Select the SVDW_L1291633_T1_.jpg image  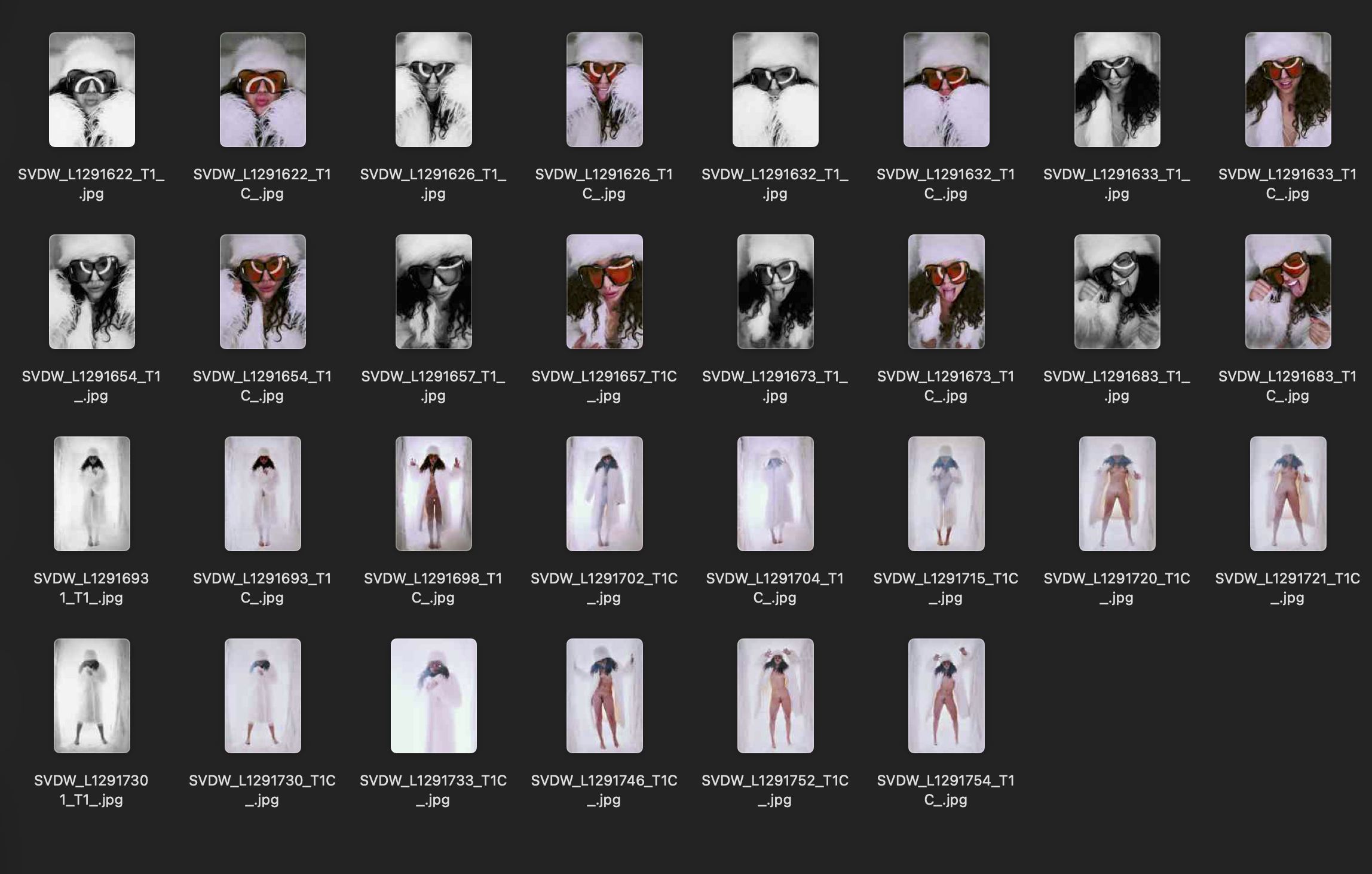click(x=1117, y=90)
